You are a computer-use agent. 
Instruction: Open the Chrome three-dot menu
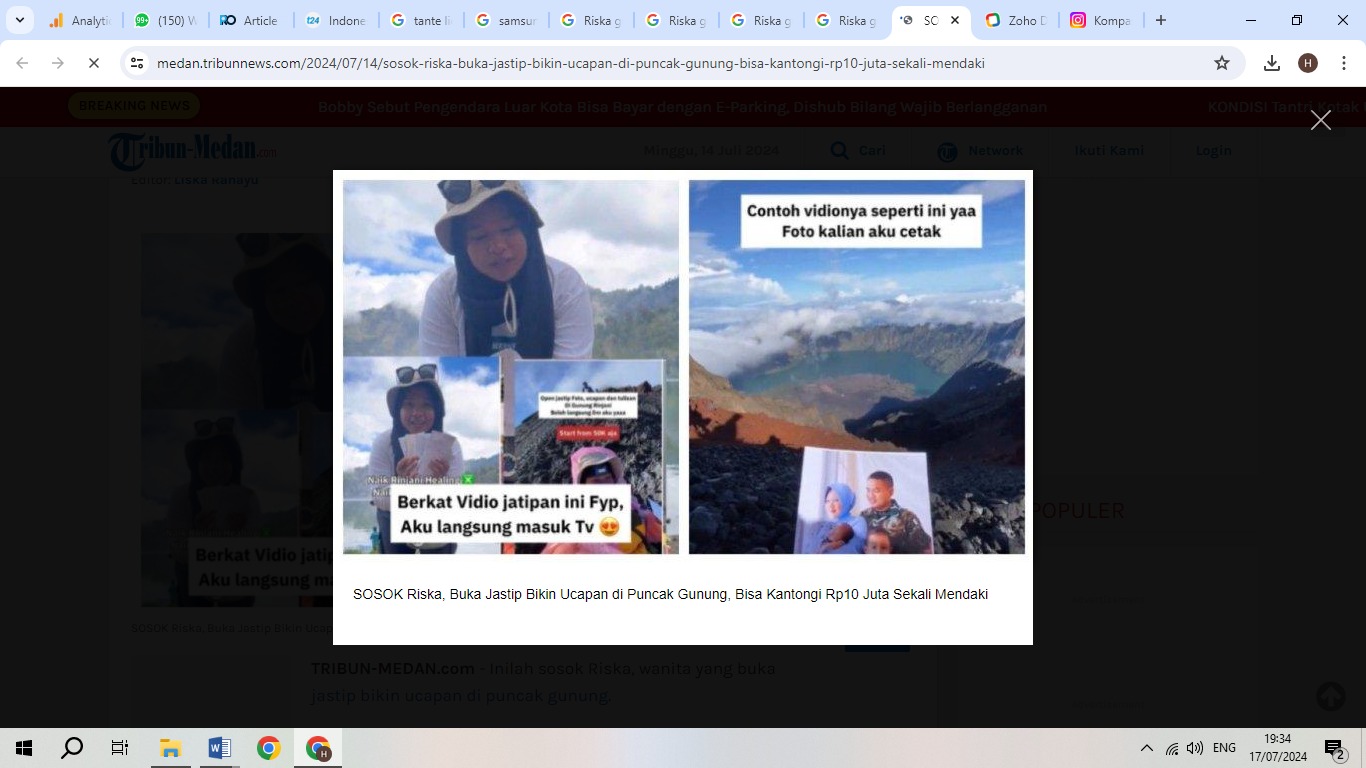1343,63
